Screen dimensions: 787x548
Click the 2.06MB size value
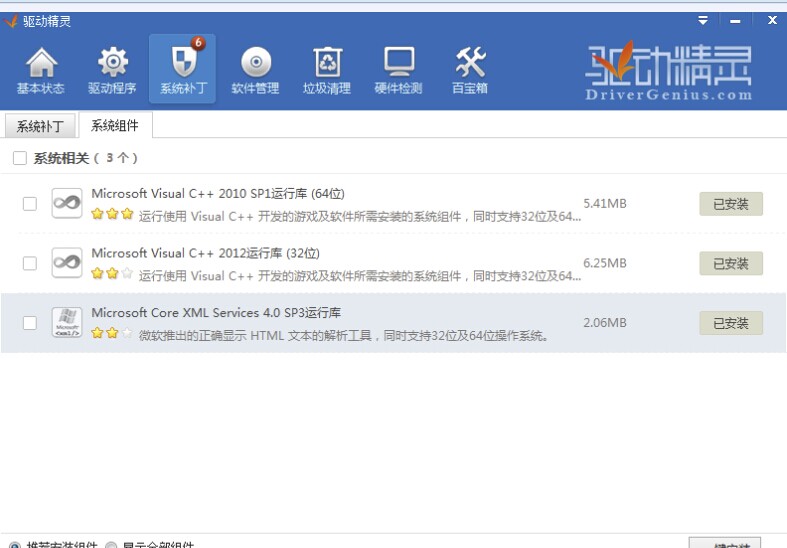[605, 323]
